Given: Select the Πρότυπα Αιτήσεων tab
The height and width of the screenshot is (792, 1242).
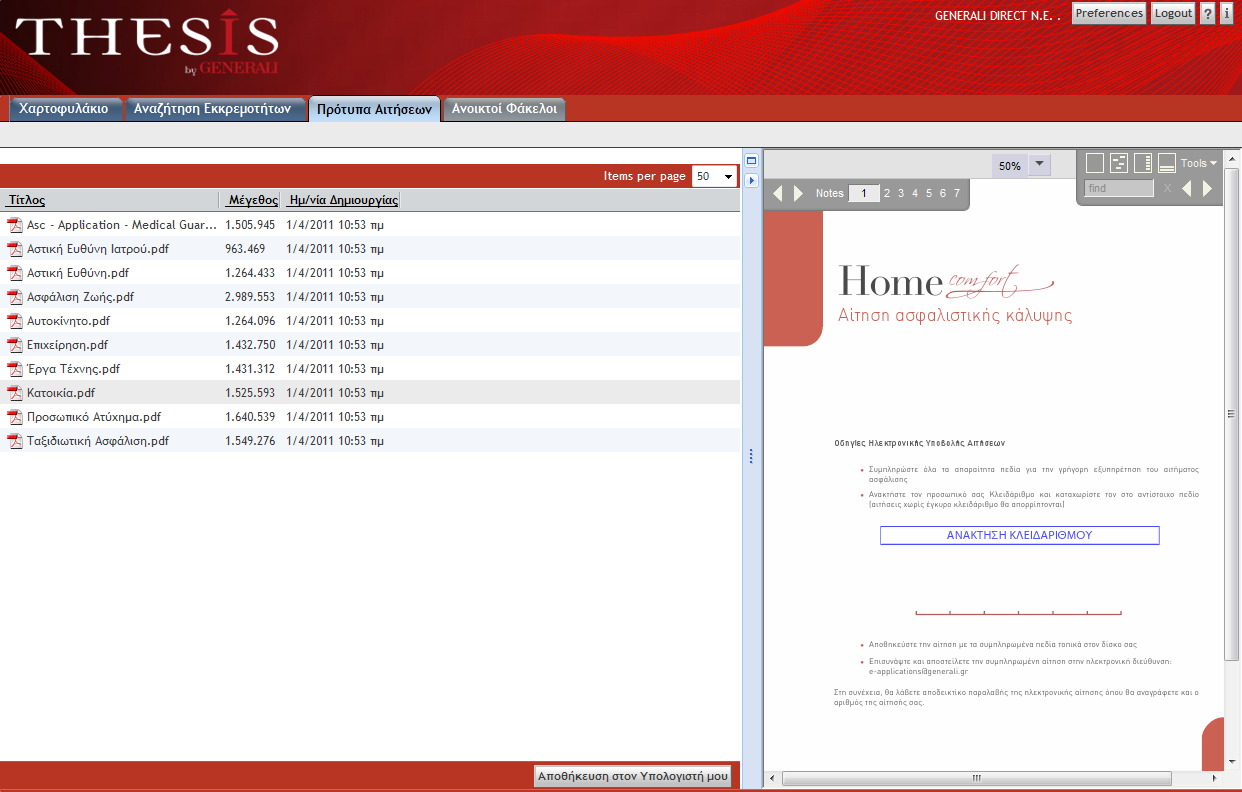Looking at the screenshot, I should click(374, 109).
